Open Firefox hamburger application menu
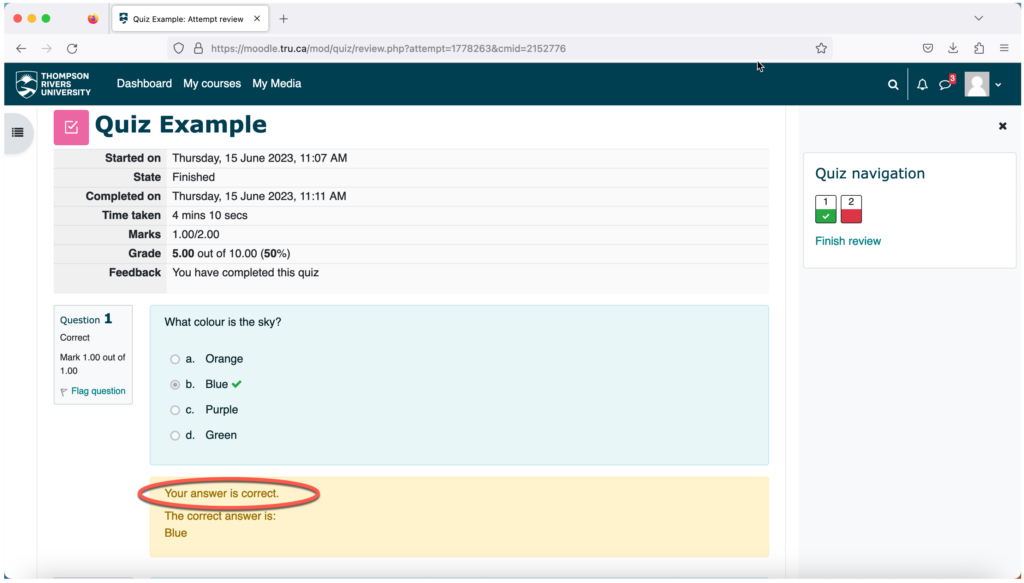Image resolution: width=1024 pixels, height=583 pixels. click(x=1004, y=48)
